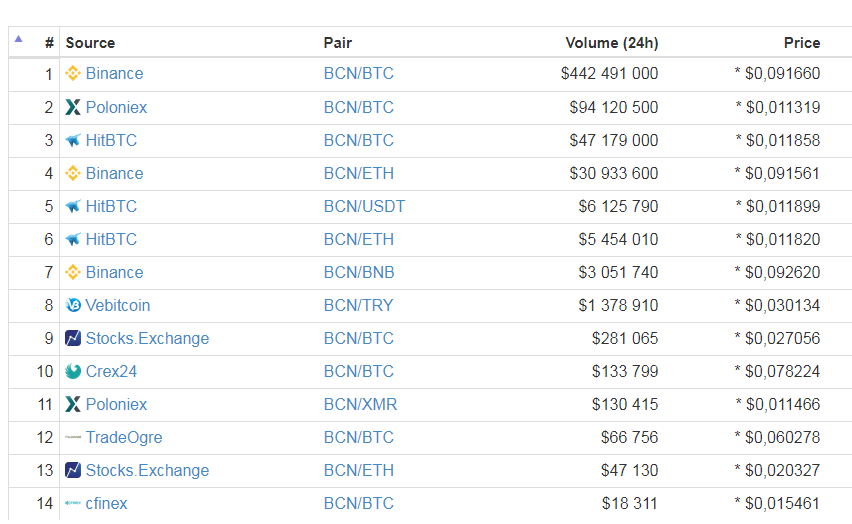Click the HitBTC logo icon in row 6
Screen dimensions: 852x524
[73, 239]
